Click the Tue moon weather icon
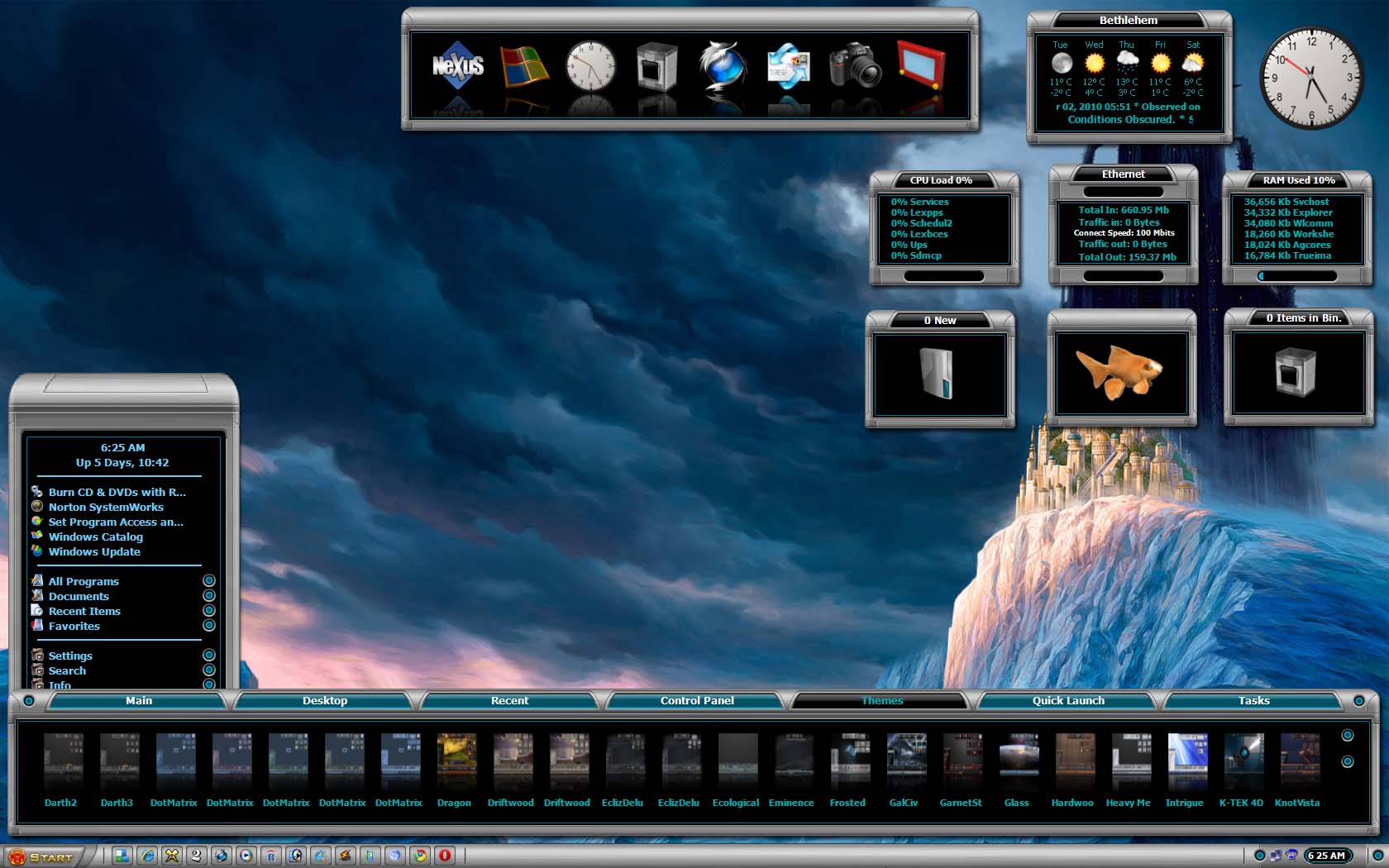 [1062, 62]
